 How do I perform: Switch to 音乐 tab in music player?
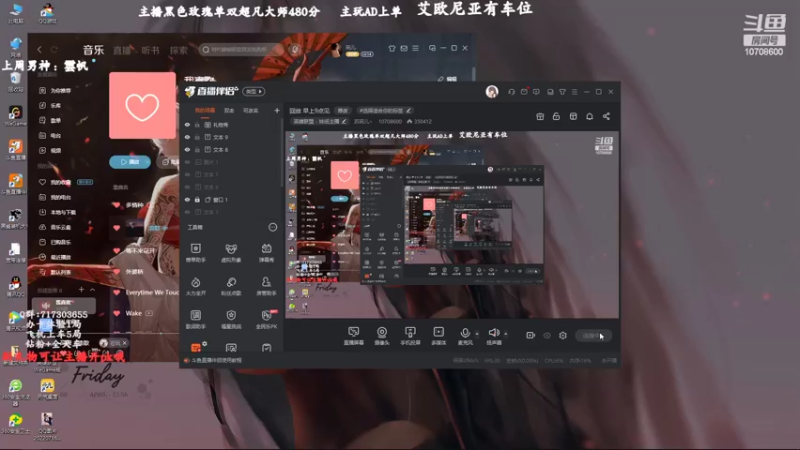[93, 50]
